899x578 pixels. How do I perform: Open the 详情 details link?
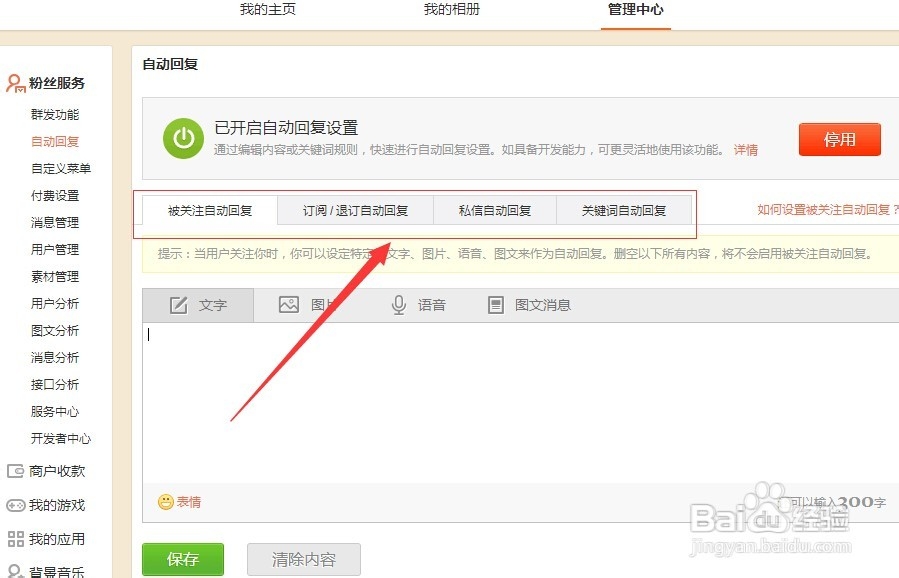click(x=746, y=149)
